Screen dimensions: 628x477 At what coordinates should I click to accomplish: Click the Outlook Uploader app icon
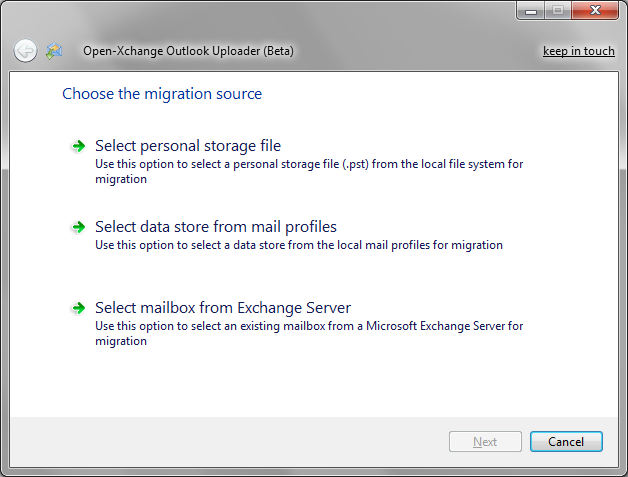click(x=54, y=51)
